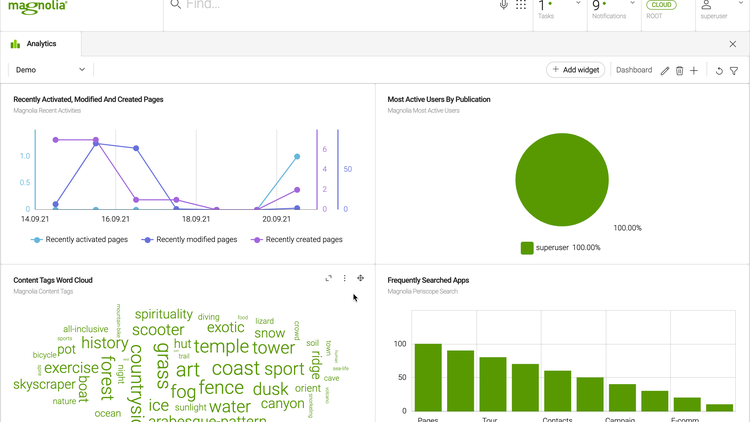750x422 pixels.
Task: Open Word Cloud widget three-dot menu
Action: click(x=344, y=278)
